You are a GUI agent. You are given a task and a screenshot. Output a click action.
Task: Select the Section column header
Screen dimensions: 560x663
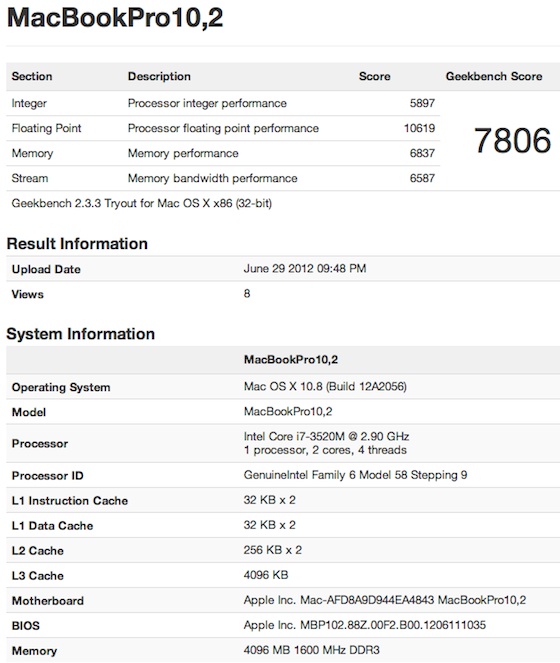tap(32, 77)
